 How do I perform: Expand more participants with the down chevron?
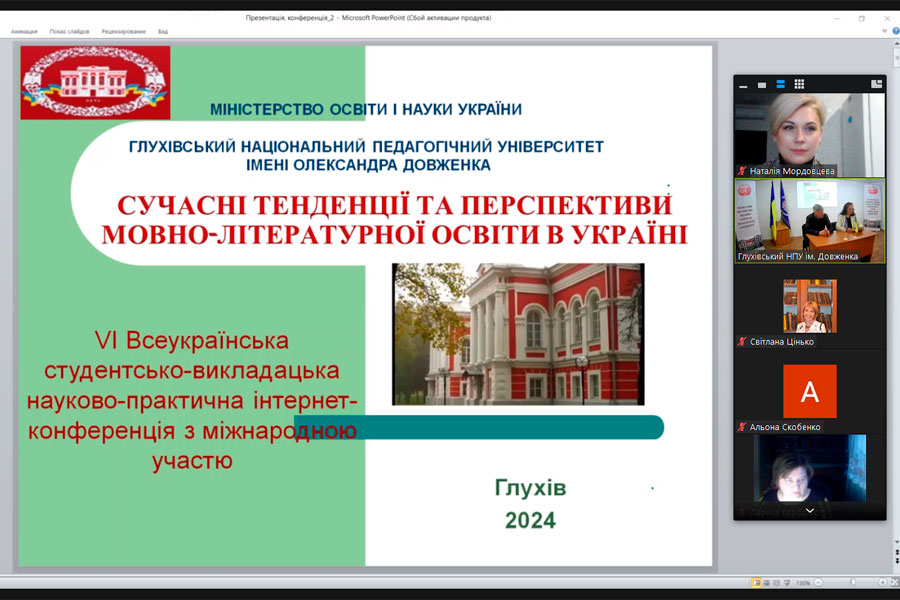coord(810,510)
